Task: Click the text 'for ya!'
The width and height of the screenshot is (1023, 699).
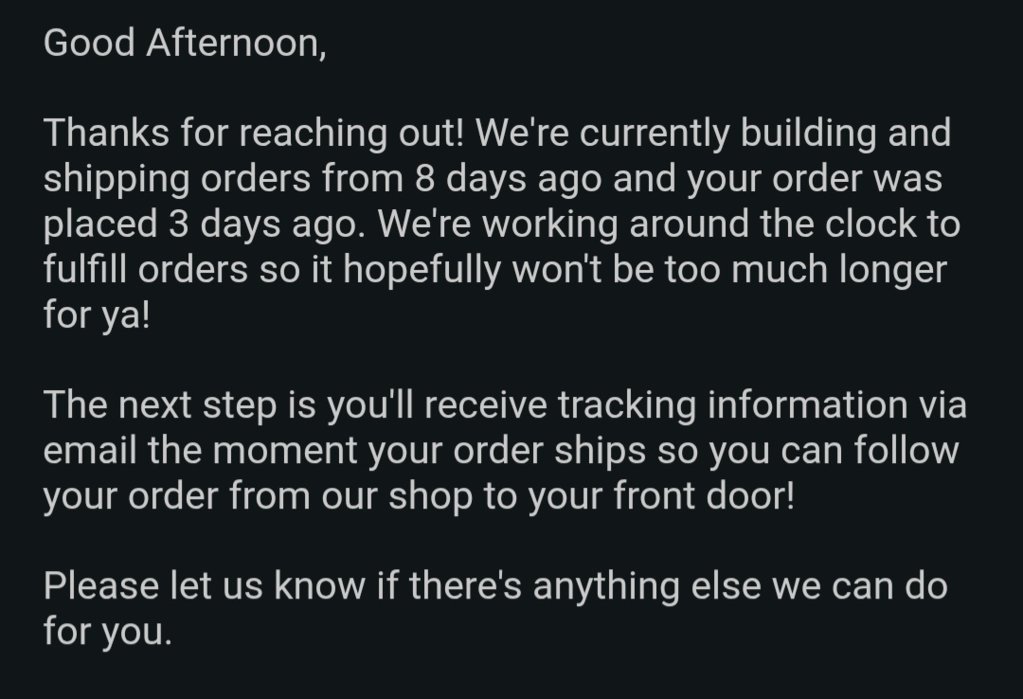Action: tap(97, 316)
